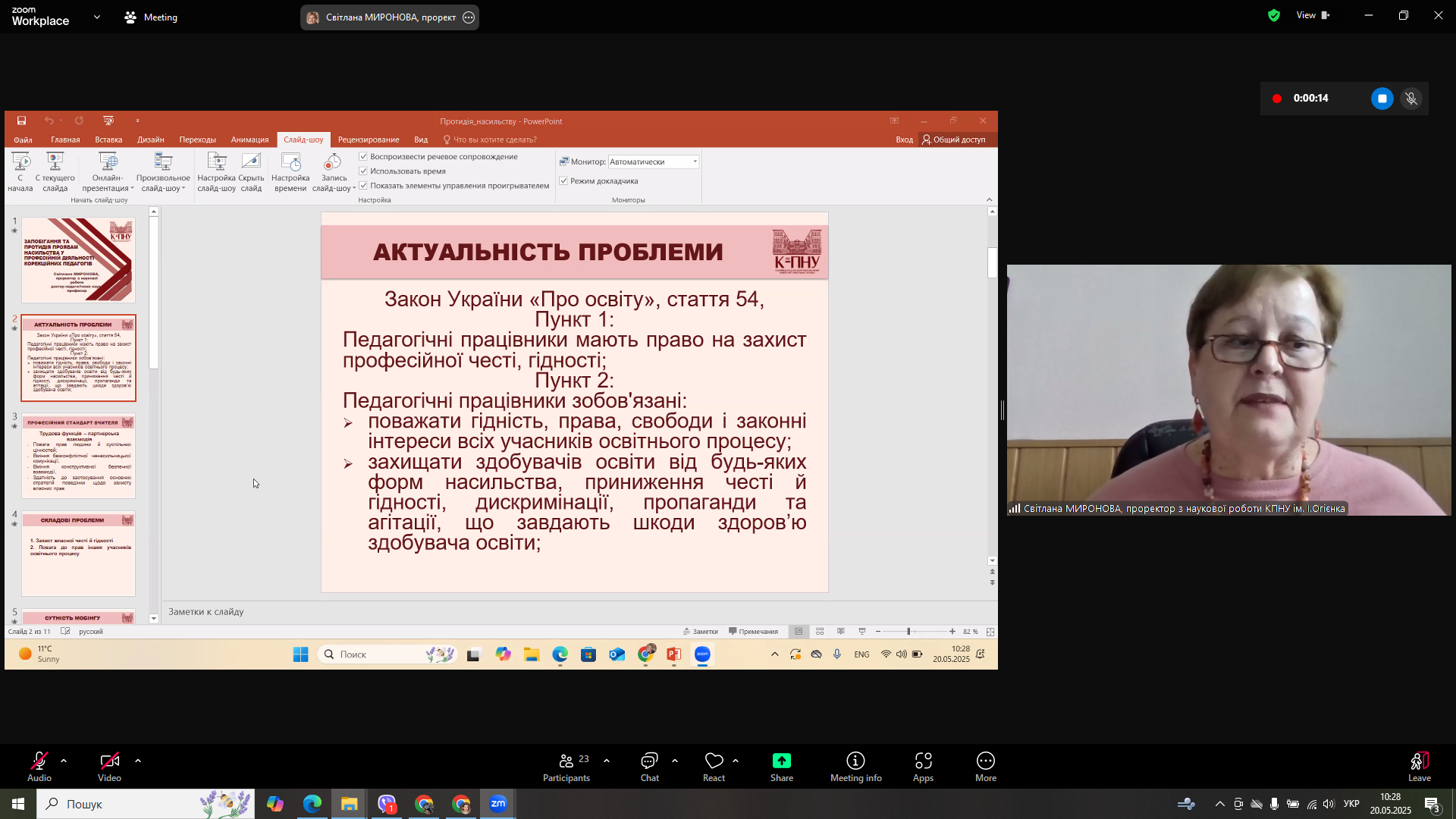Click the green Share screen icon
The width and height of the screenshot is (1456, 819).
[781, 761]
